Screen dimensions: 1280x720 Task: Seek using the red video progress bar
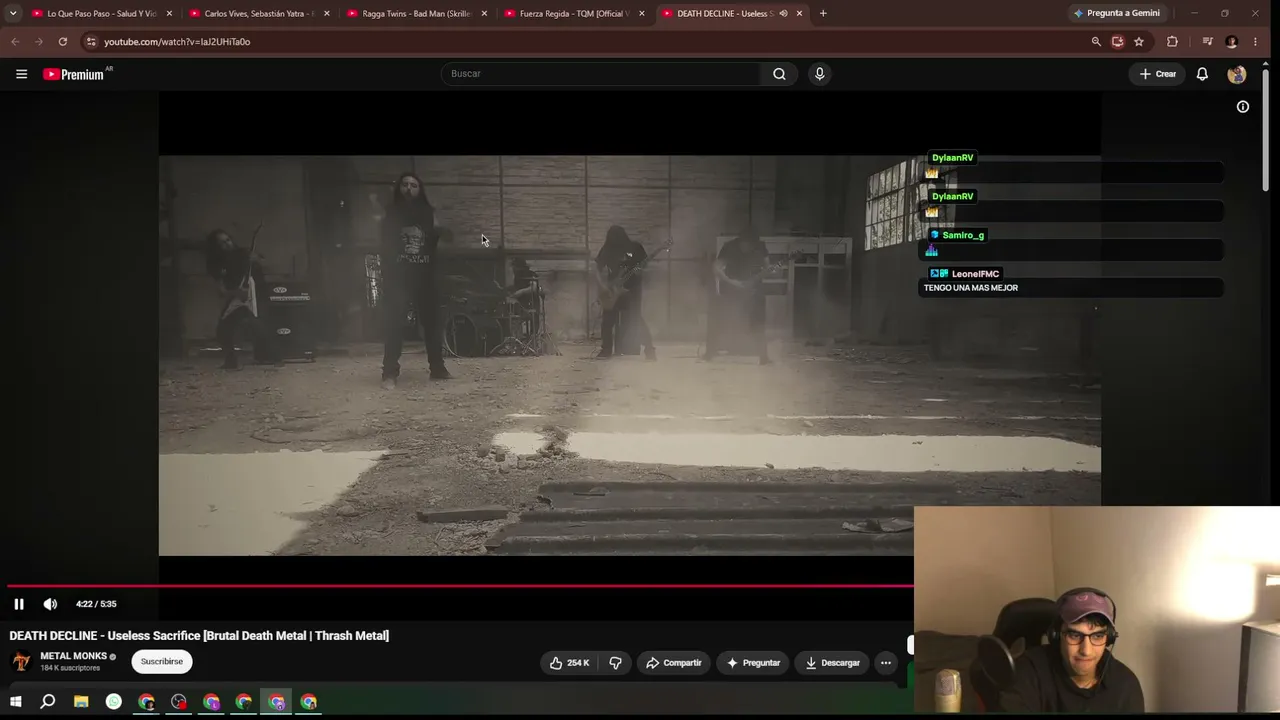click(x=460, y=586)
